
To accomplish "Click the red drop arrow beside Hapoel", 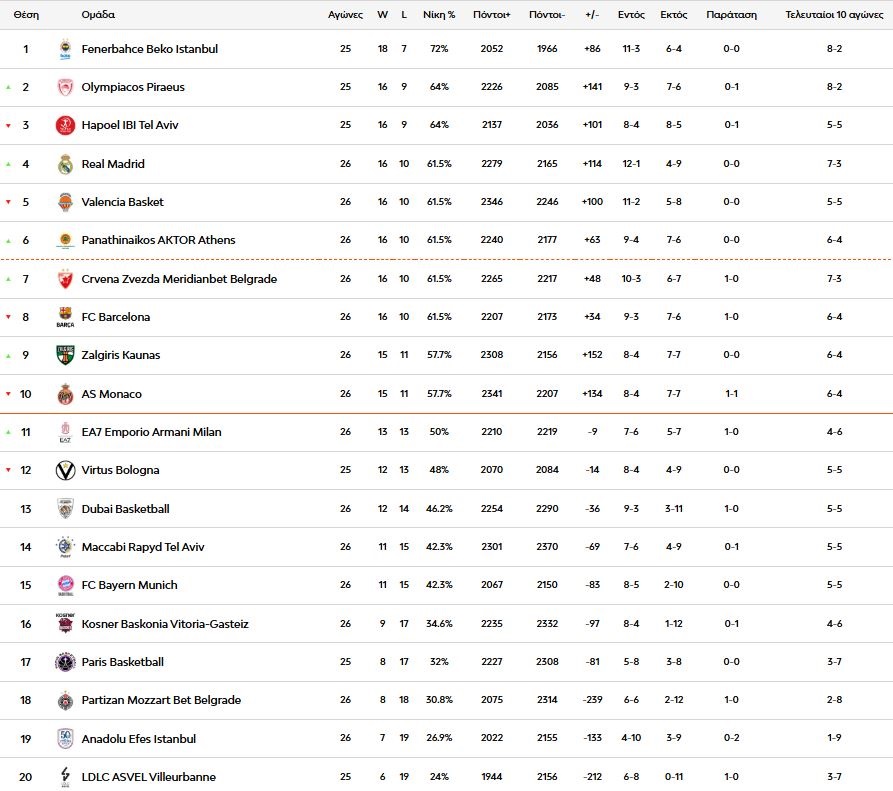I will [x=9, y=125].
